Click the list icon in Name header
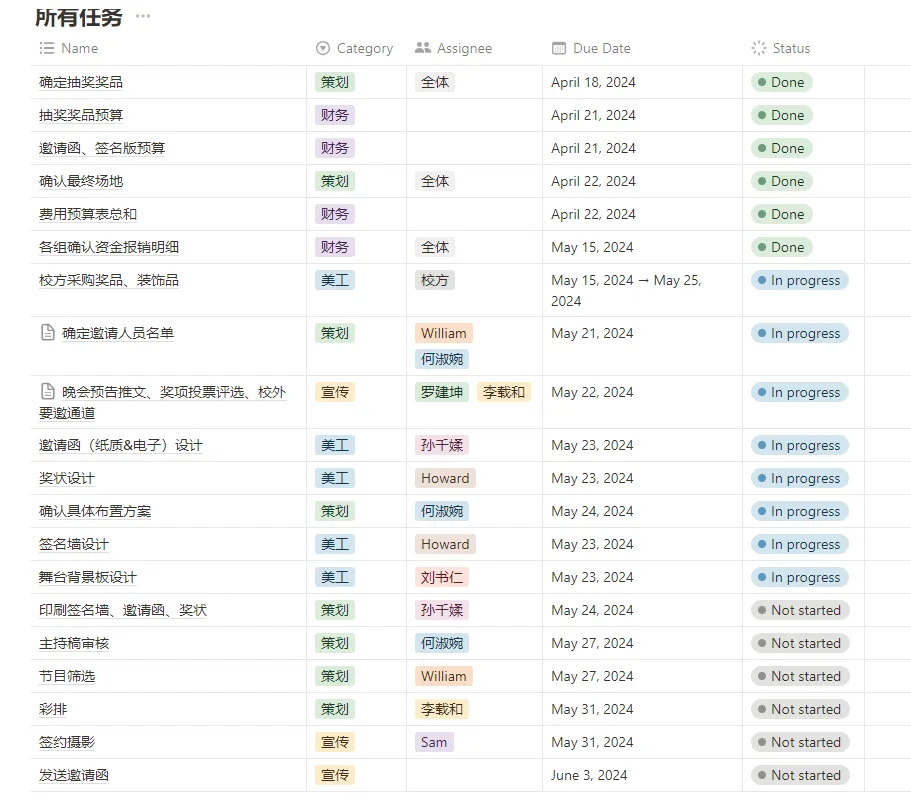911x811 pixels. tap(47, 48)
